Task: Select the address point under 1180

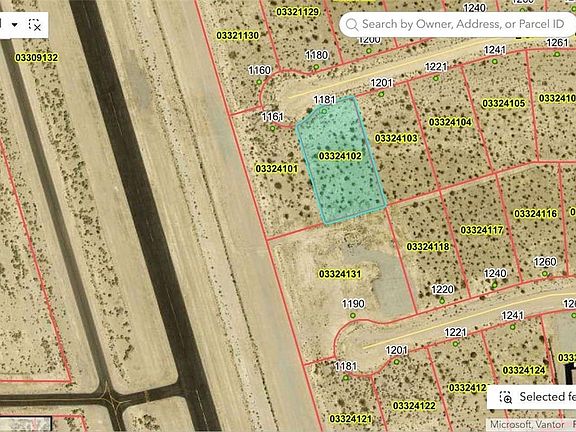Action: [x=316, y=67]
